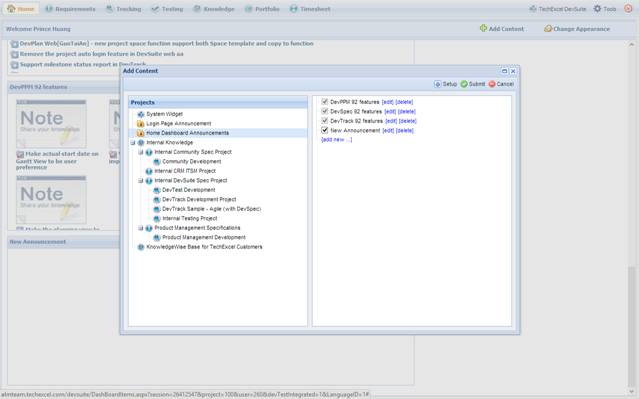Screen dimensions: 639x399
Task: Uncheck DevPPM 92 features checkbox
Action: [324, 101]
